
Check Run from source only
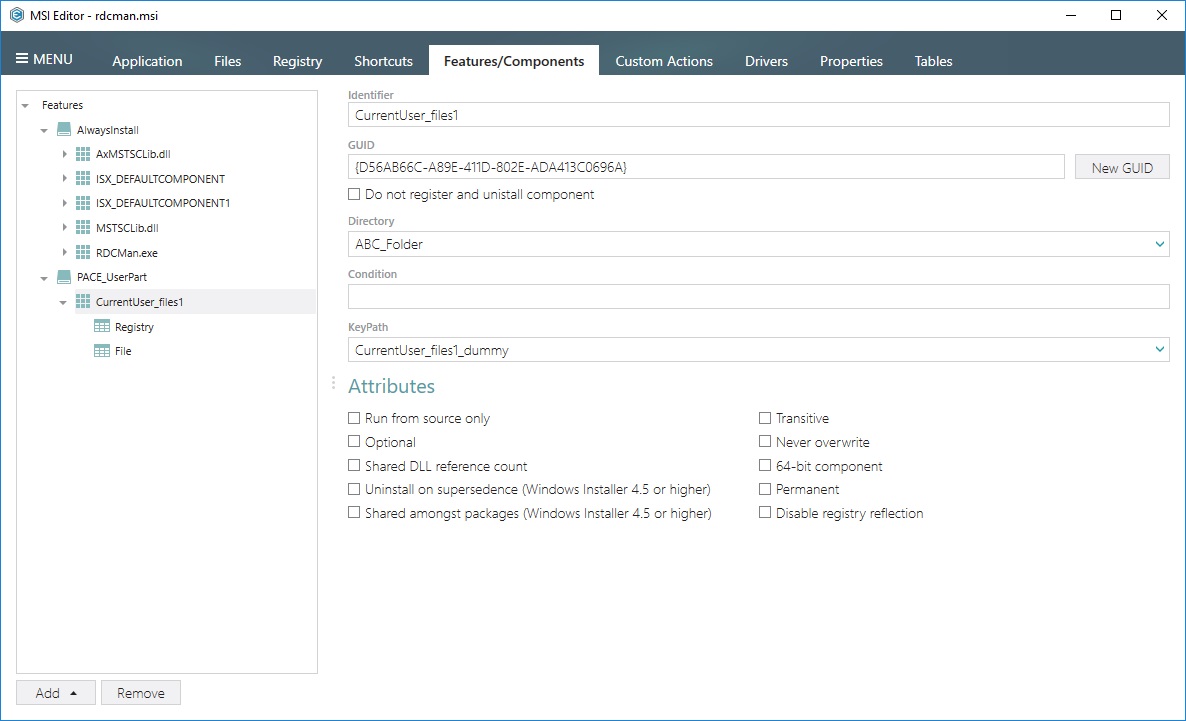(354, 418)
